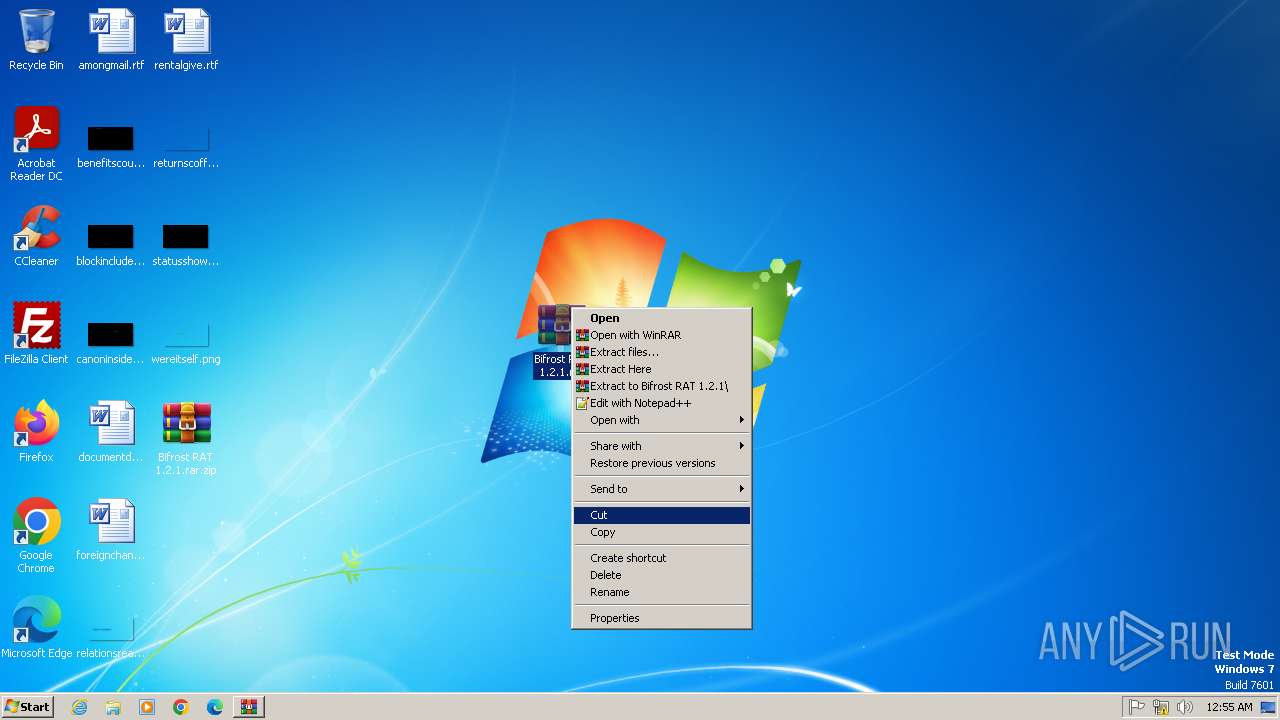The width and height of the screenshot is (1280, 720).
Task: Expand the Open with submenu
Action: pos(661,420)
